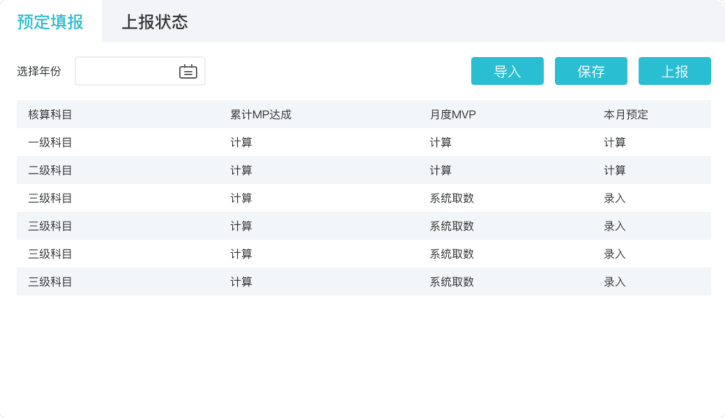Select the 二级科目 row label
Viewport: 725px width, 418px height.
point(50,170)
